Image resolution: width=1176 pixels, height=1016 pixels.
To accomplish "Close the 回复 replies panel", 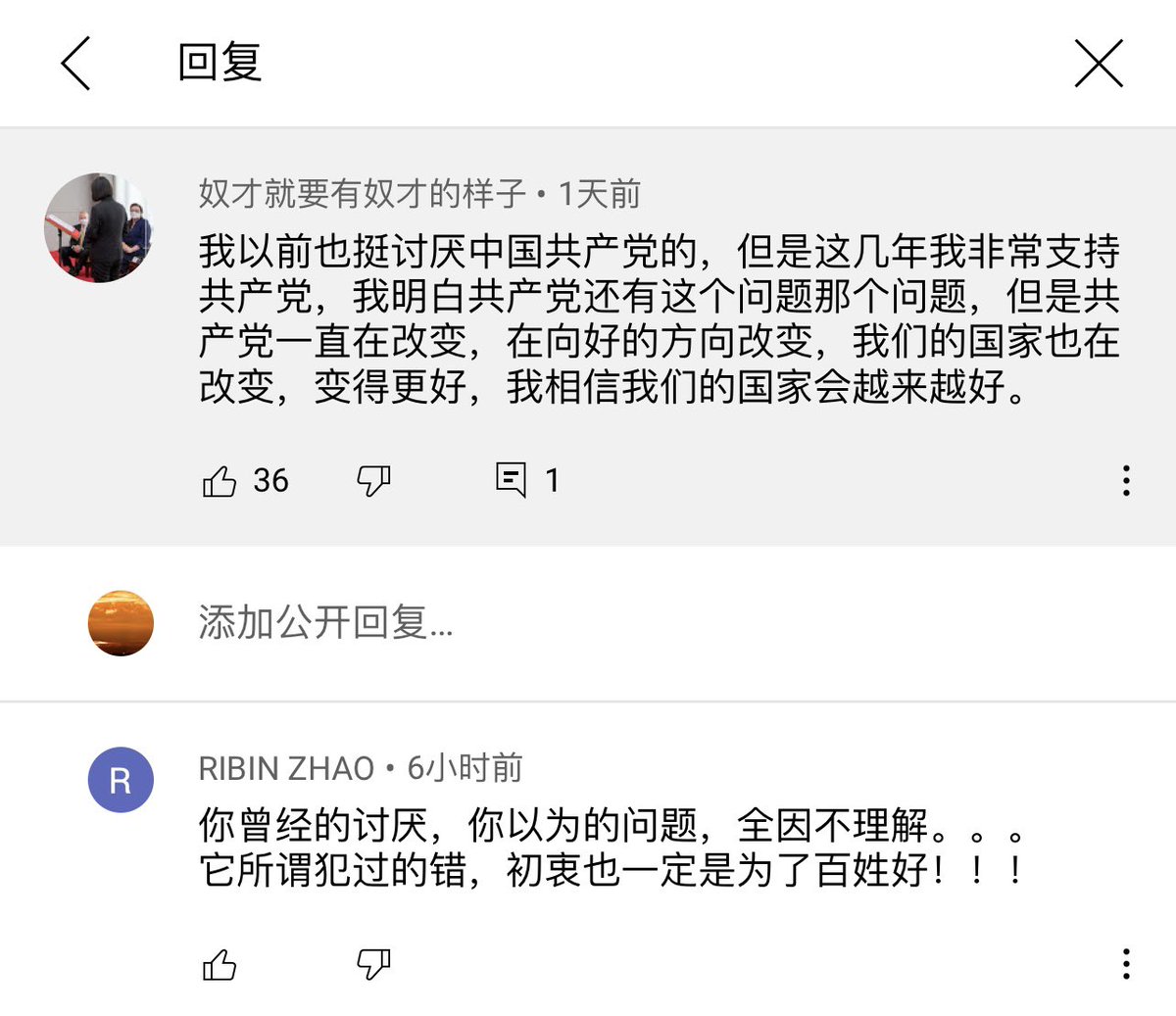I will pyautogui.click(x=1099, y=64).
